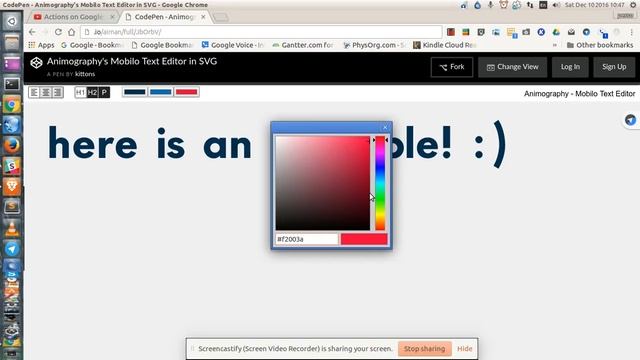Click the CodePen logo icon
The image size is (640, 360).
36,62
